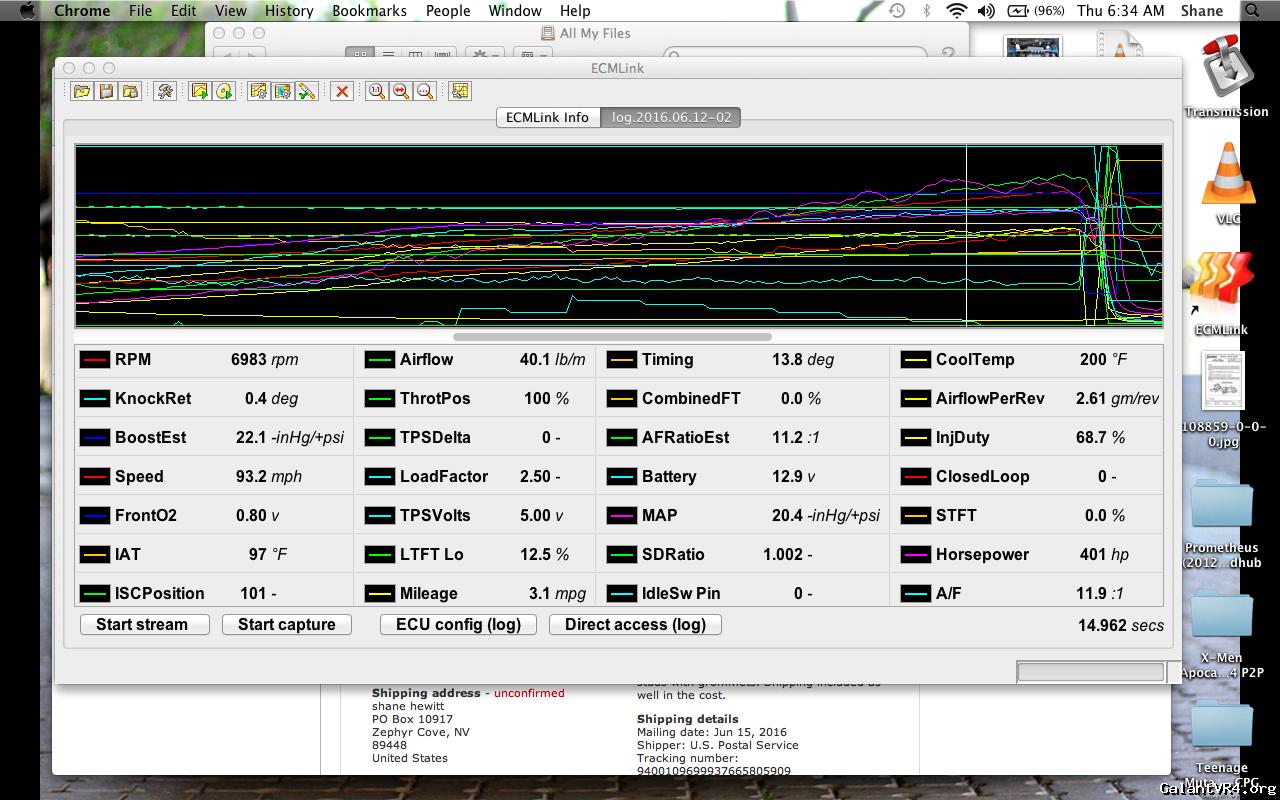Image resolution: width=1280 pixels, height=800 pixels.
Task: Open ECU config (log) button
Action: [458, 624]
